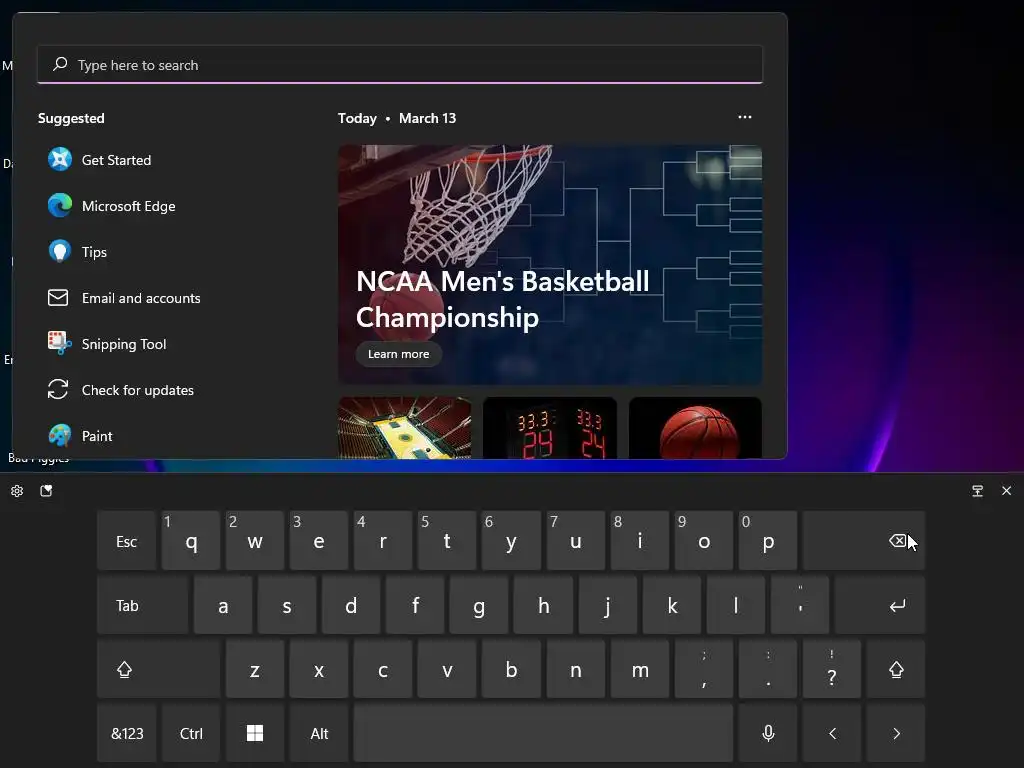Launch the Snipping Tool
Screen dimensions: 1024x768
(x=107, y=344)
